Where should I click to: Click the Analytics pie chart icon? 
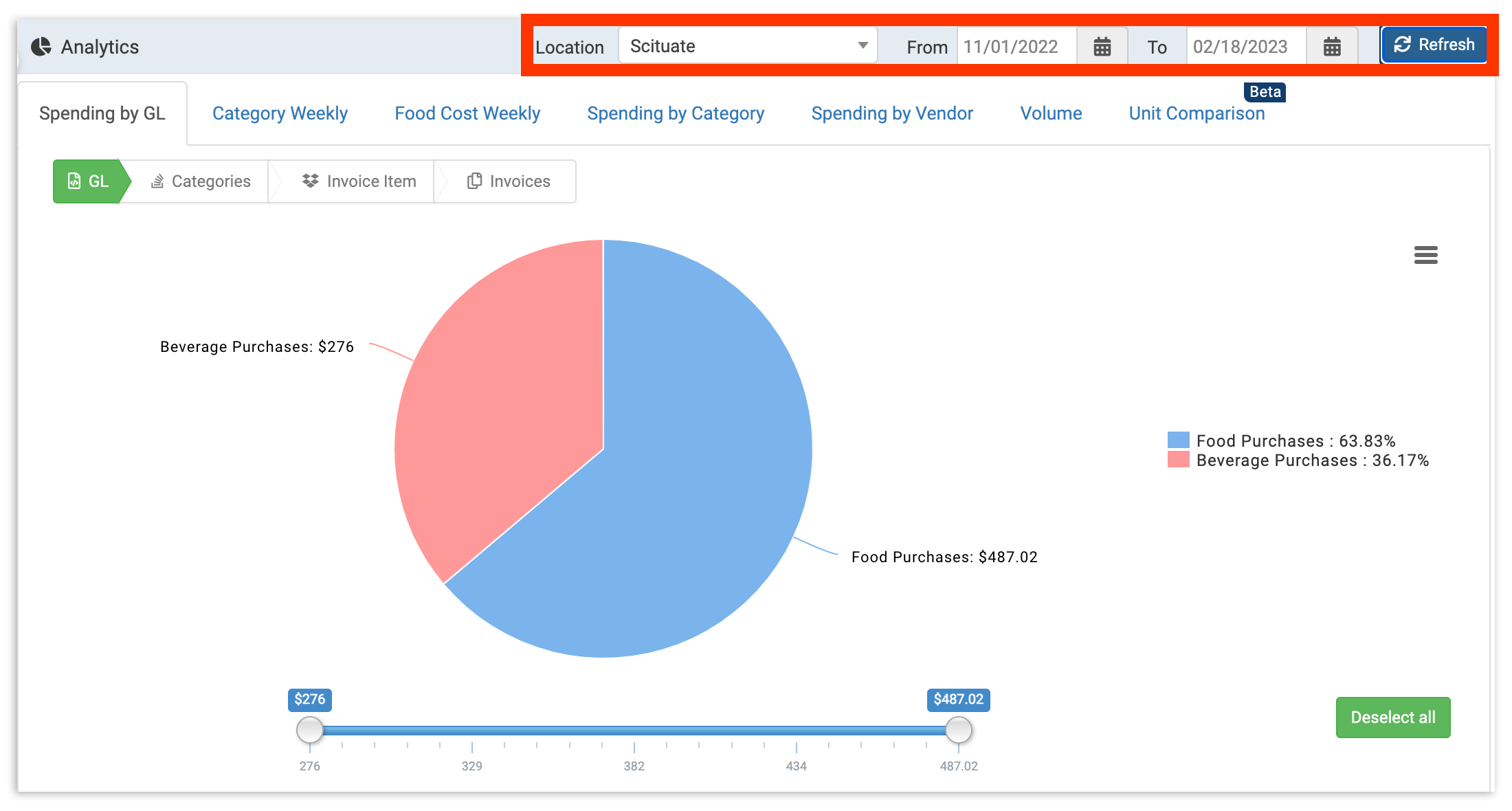click(41, 47)
